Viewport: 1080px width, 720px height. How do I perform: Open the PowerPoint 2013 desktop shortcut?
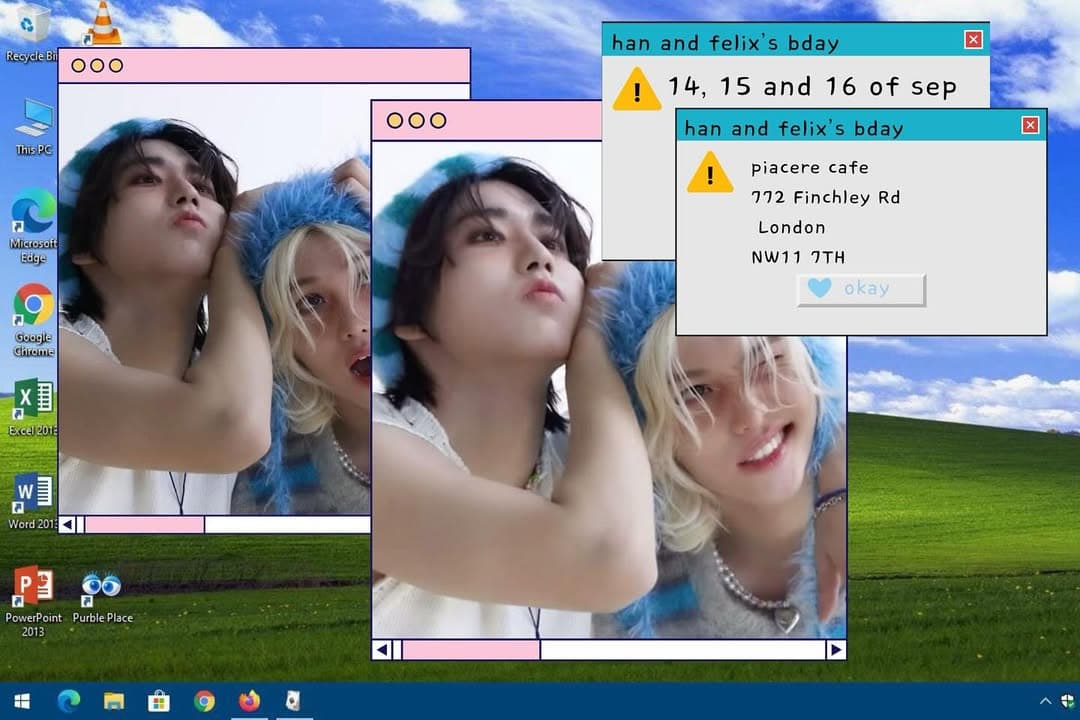click(x=33, y=601)
